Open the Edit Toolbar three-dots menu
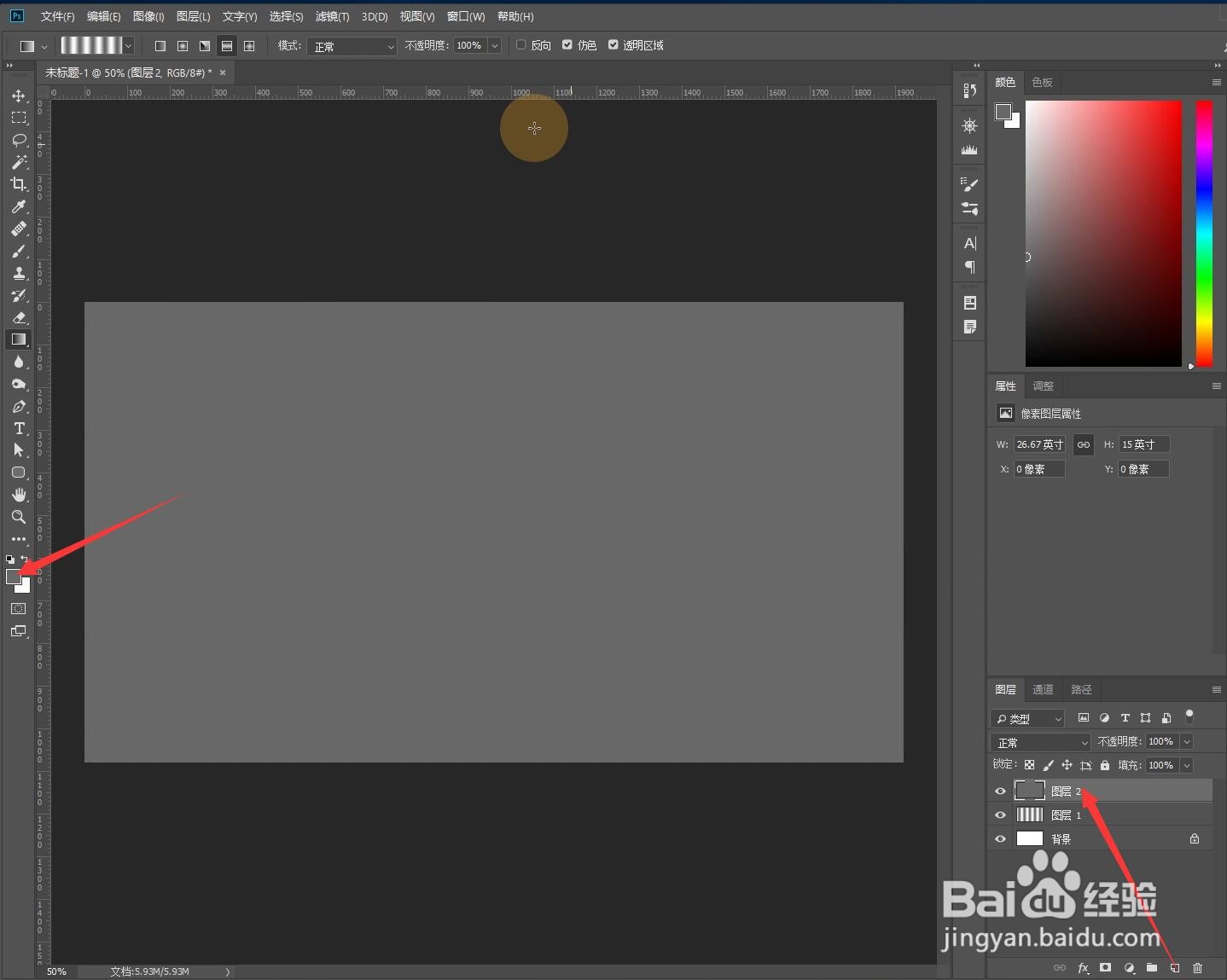Image resolution: width=1227 pixels, height=980 pixels. pos(19,539)
